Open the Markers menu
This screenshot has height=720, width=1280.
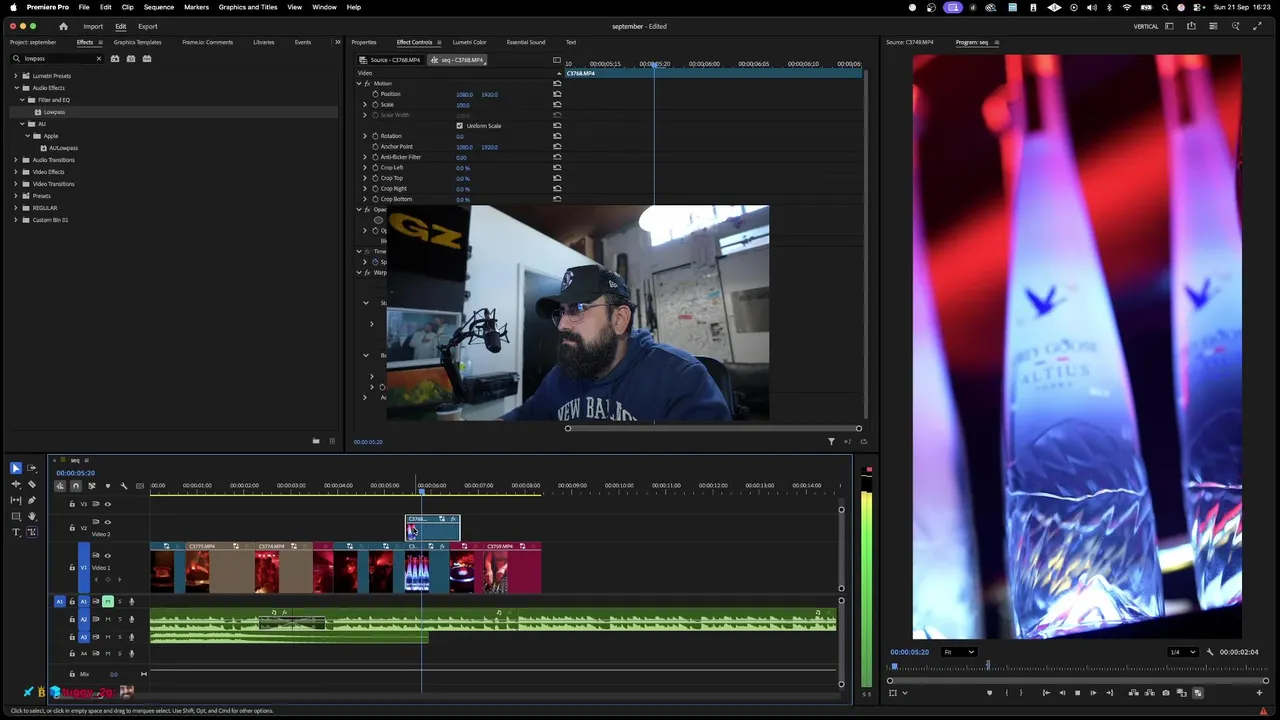coord(196,7)
